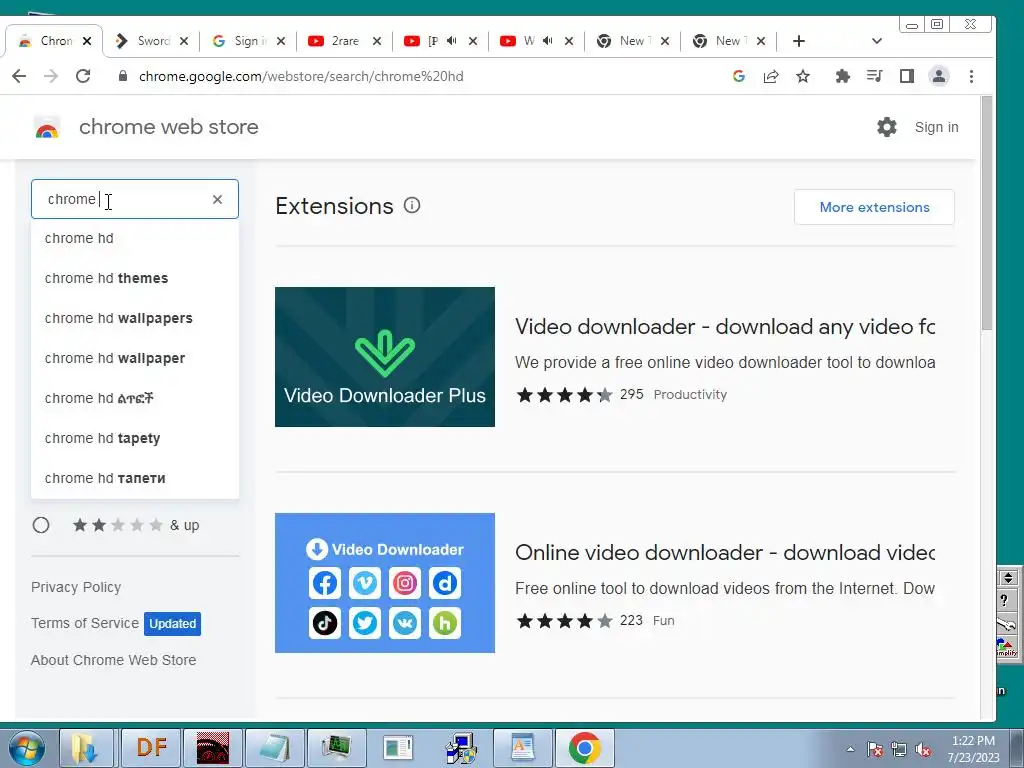Screen dimensions: 1024x768
Task: Click the padlock site info icon
Action: [122, 76]
